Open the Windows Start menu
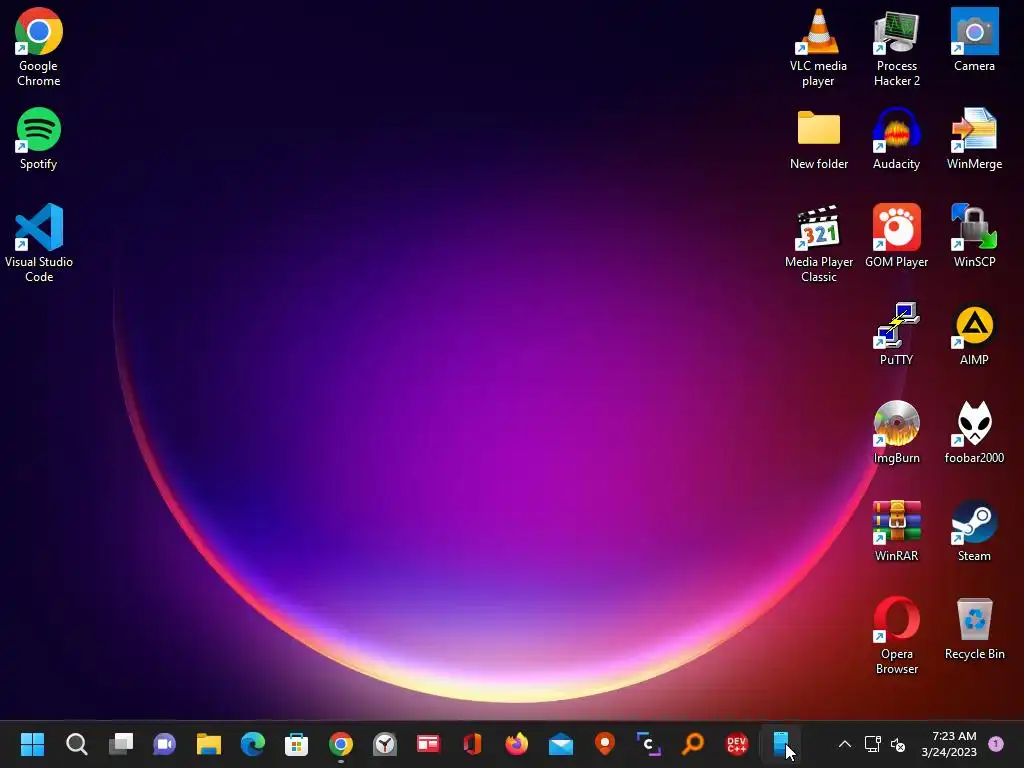Viewport: 1024px width, 768px height. pos(32,744)
